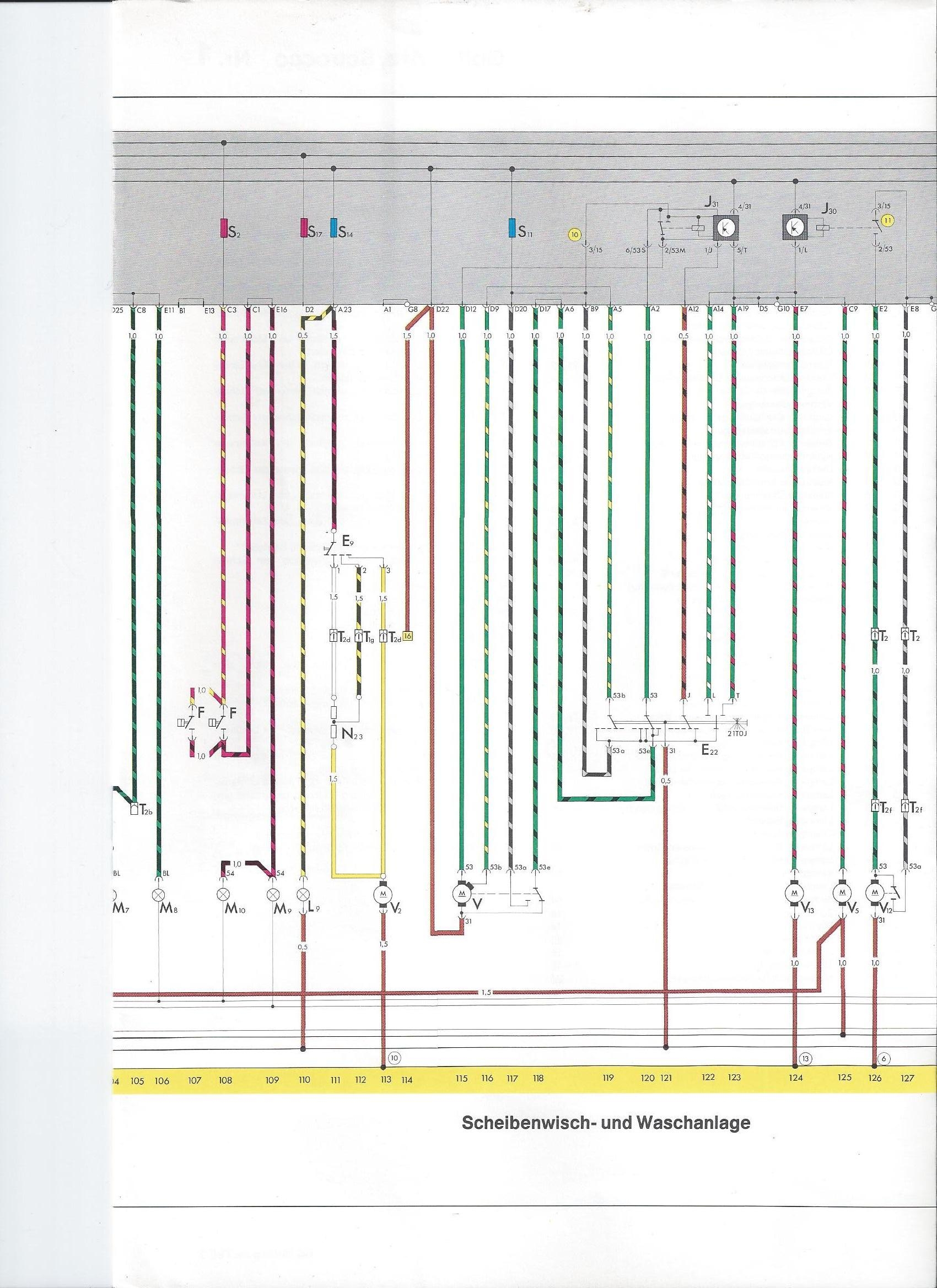
Task: Select the N23 resistor symbol
Action: pyautogui.click(x=336, y=732)
